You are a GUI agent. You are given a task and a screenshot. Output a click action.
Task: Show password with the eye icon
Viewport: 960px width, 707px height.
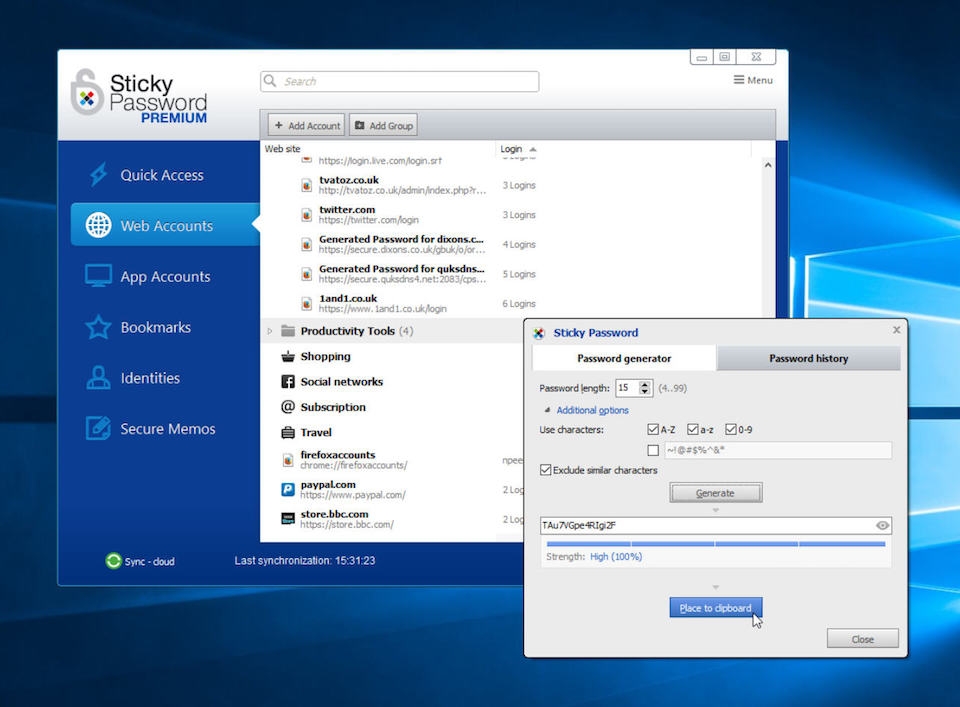pos(882,525)
